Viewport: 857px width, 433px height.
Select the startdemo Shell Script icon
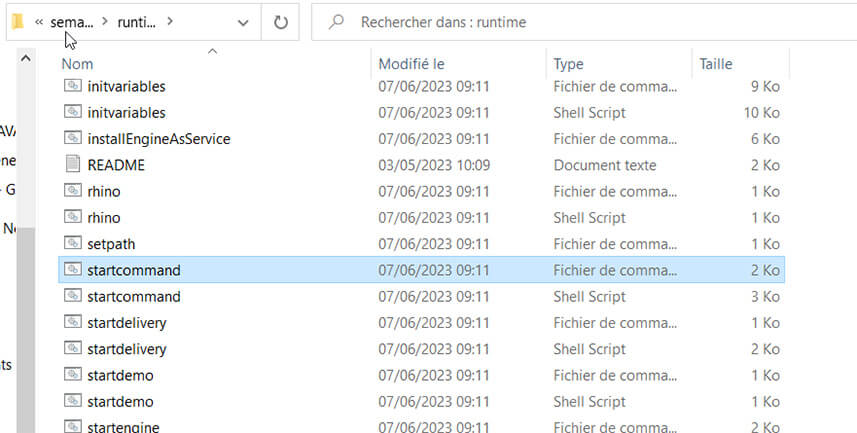[x=73, y=401]
